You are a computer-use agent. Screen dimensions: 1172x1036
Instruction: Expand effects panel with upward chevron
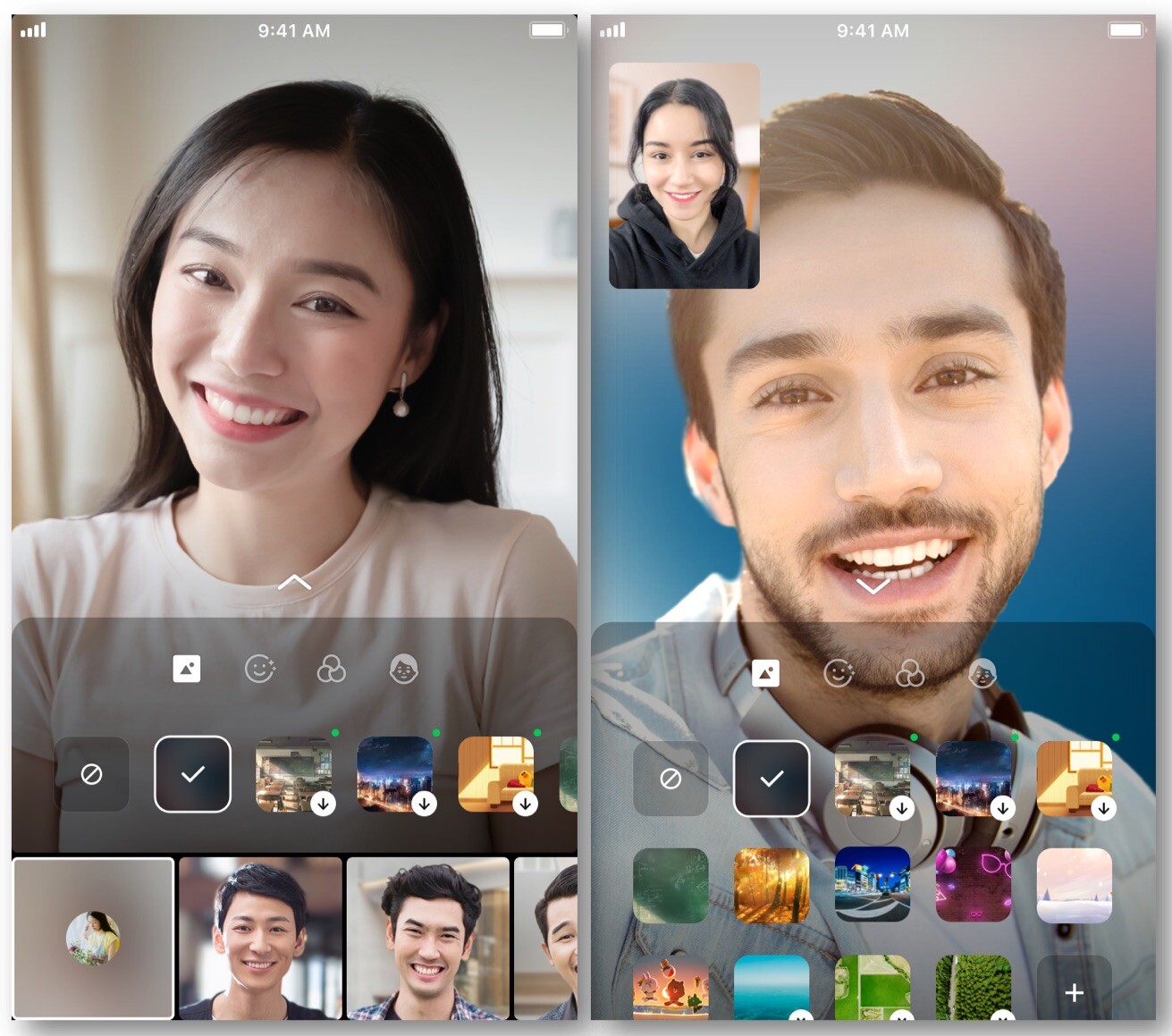coord(294,583)
